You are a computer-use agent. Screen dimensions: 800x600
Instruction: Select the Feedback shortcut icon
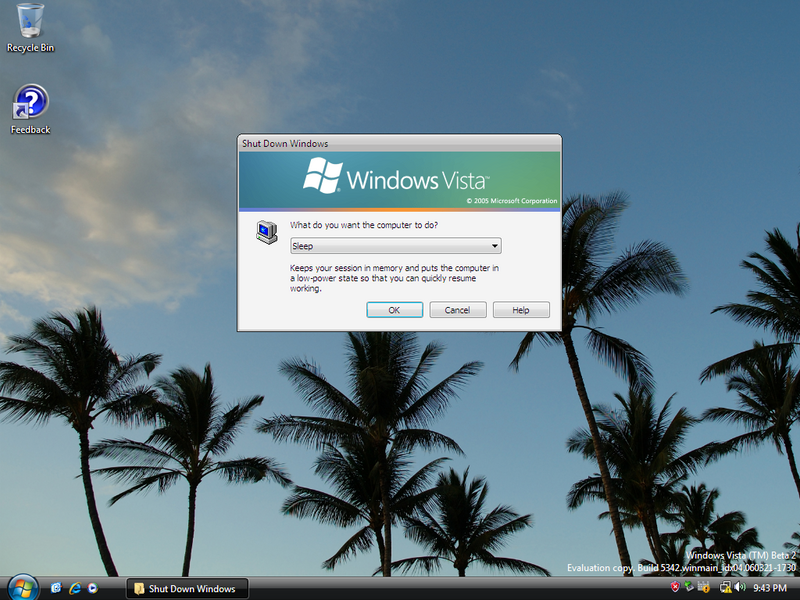tap(30, 110)
